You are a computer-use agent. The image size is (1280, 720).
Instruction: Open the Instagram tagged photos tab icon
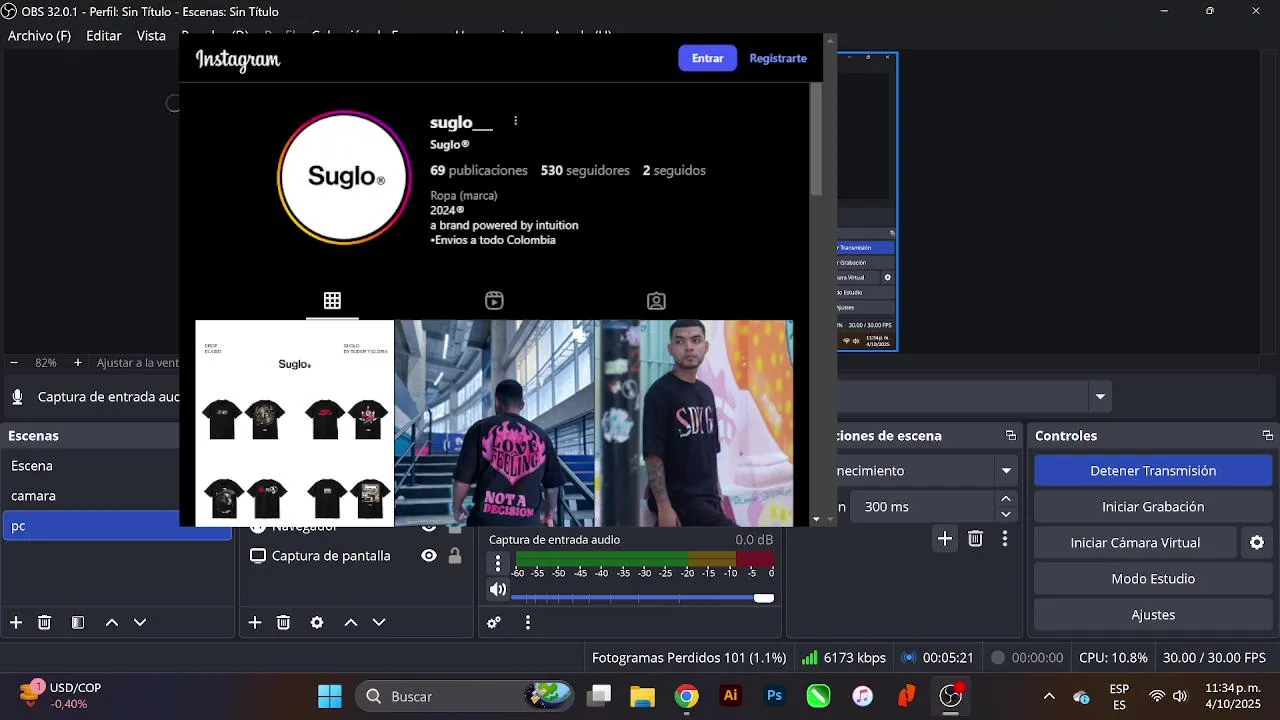[656, 301]
